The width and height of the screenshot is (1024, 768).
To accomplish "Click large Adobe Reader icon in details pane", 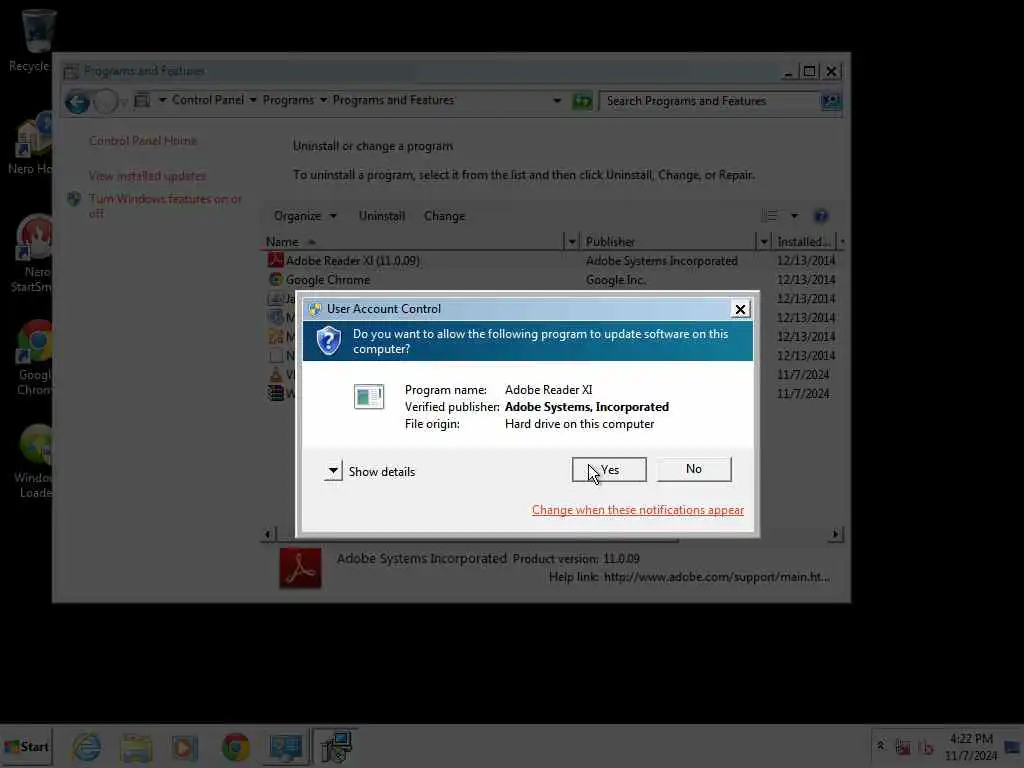I will pyautogui.click(x=300, y=568).
